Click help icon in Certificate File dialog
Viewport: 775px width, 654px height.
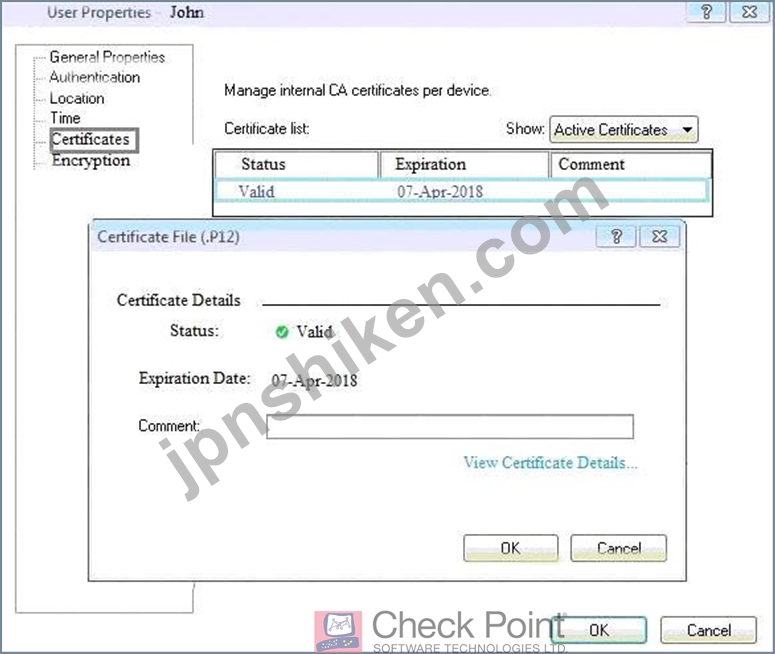(x=616, y=236)
